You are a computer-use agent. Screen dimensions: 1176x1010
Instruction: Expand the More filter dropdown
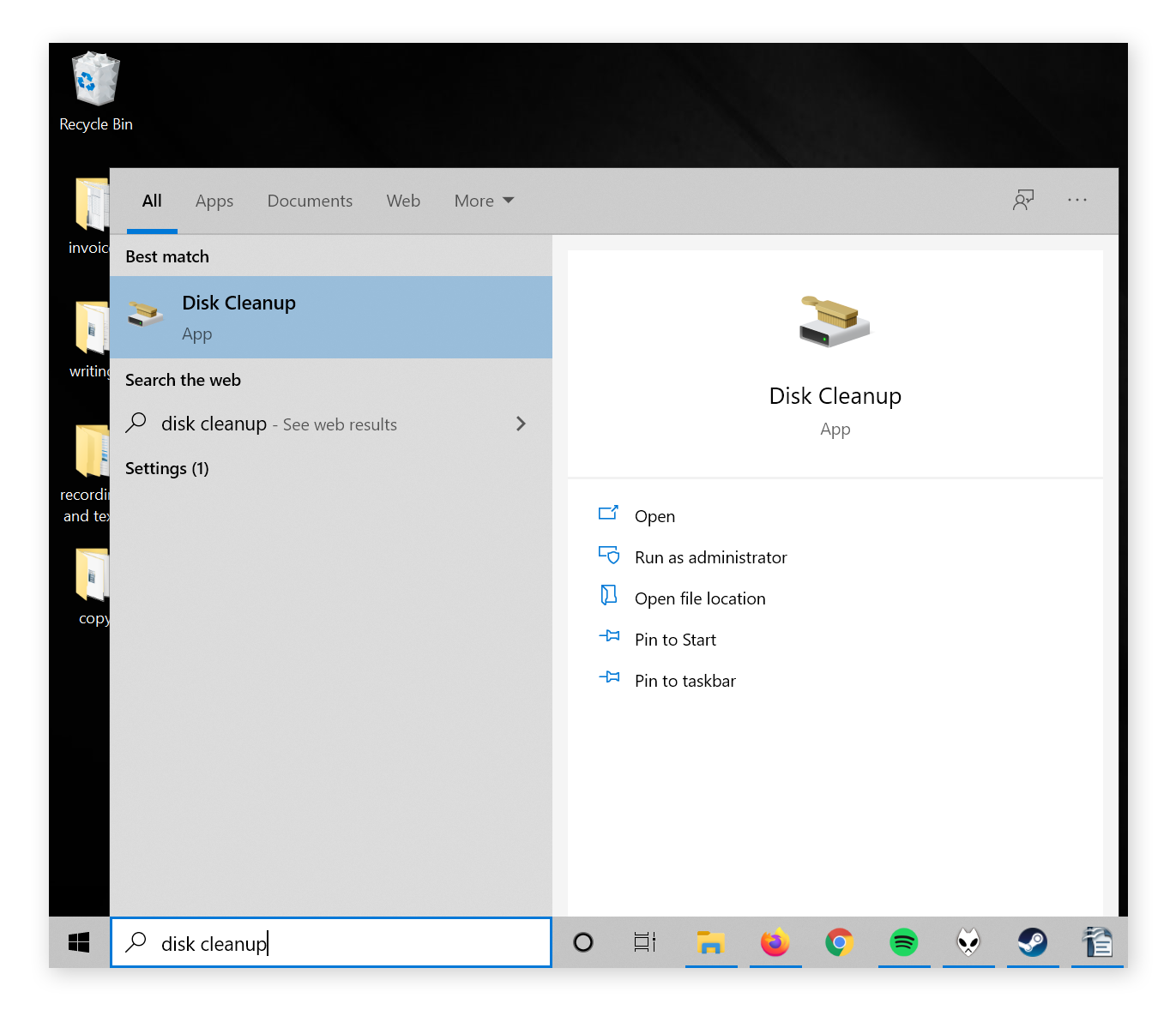[483, 200]
